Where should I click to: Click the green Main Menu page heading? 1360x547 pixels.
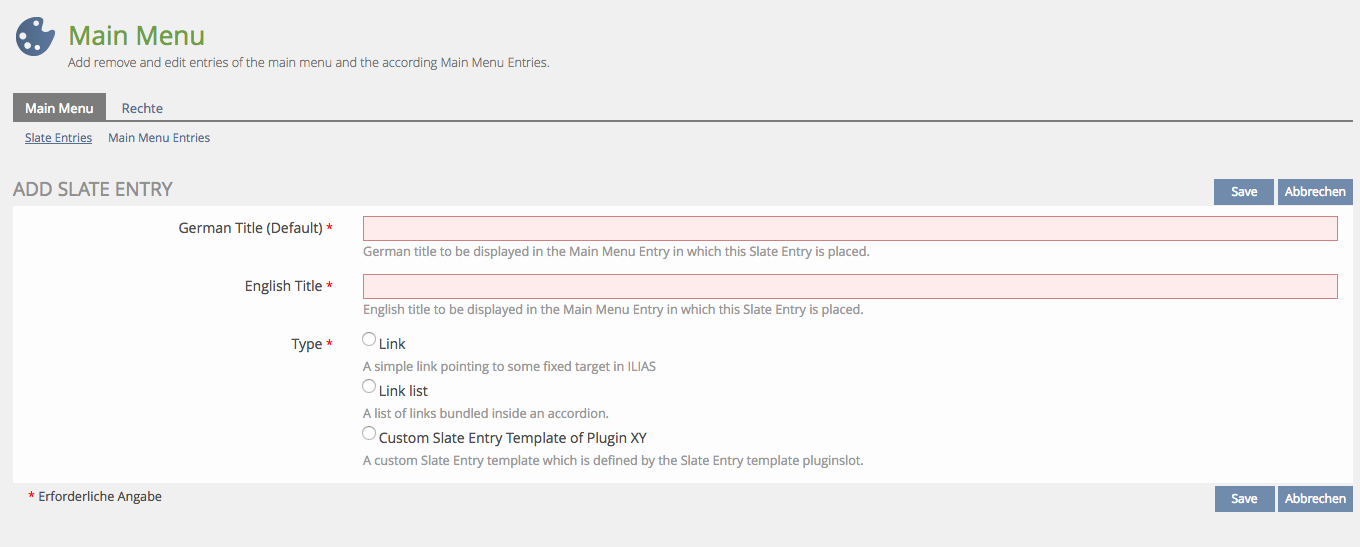[136, 36]
